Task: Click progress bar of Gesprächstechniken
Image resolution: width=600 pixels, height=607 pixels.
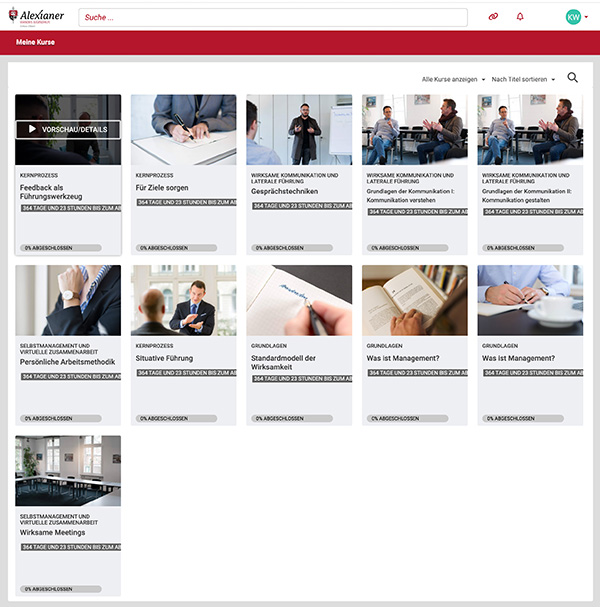Action: [x=292, y=248]
